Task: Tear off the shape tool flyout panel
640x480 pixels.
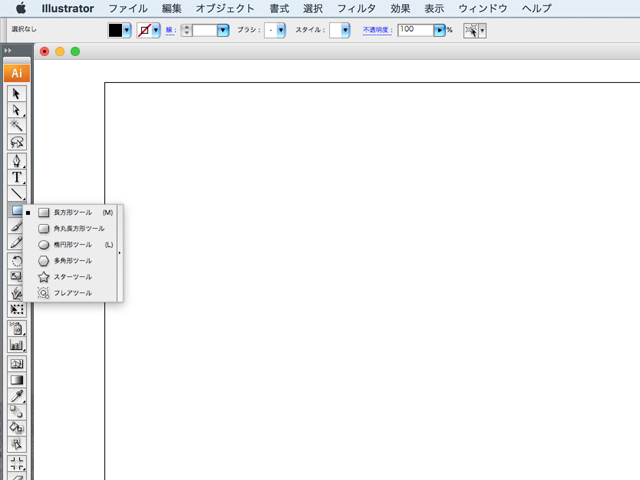Action: tap(120, 253)
